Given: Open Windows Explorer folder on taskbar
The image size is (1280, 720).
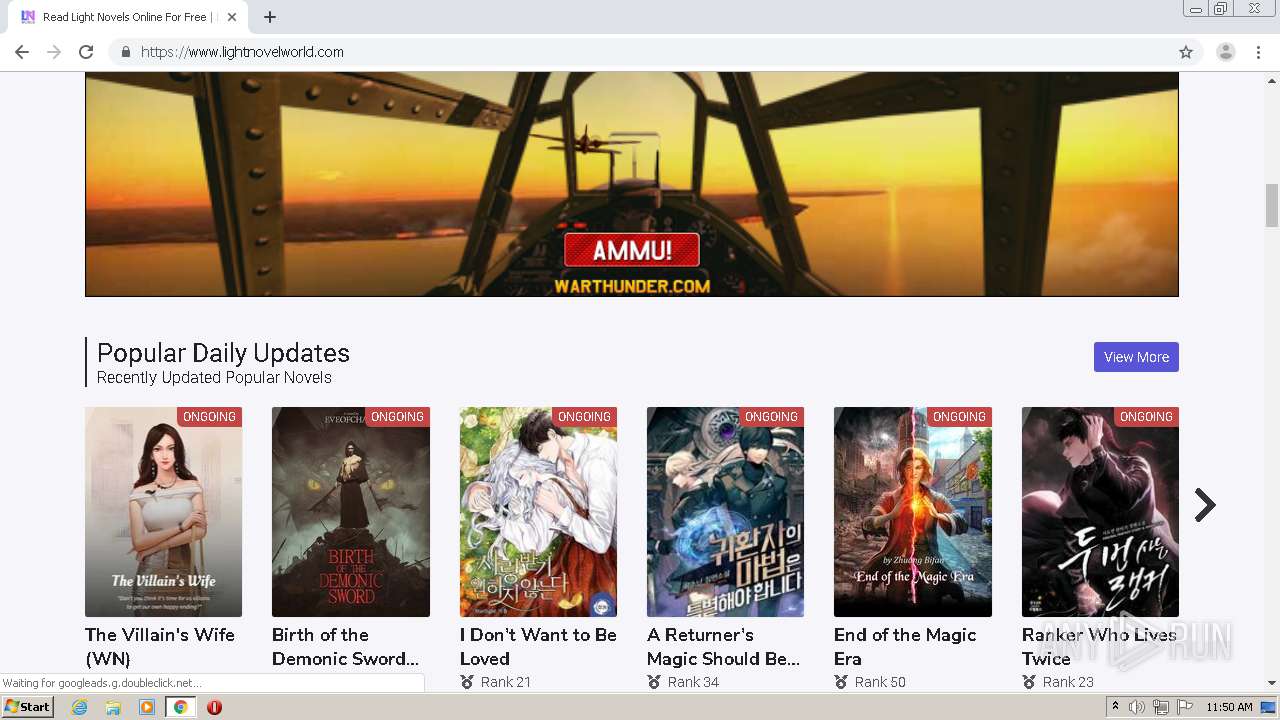Looking at the screenshot, I should (x=113, y=707).
